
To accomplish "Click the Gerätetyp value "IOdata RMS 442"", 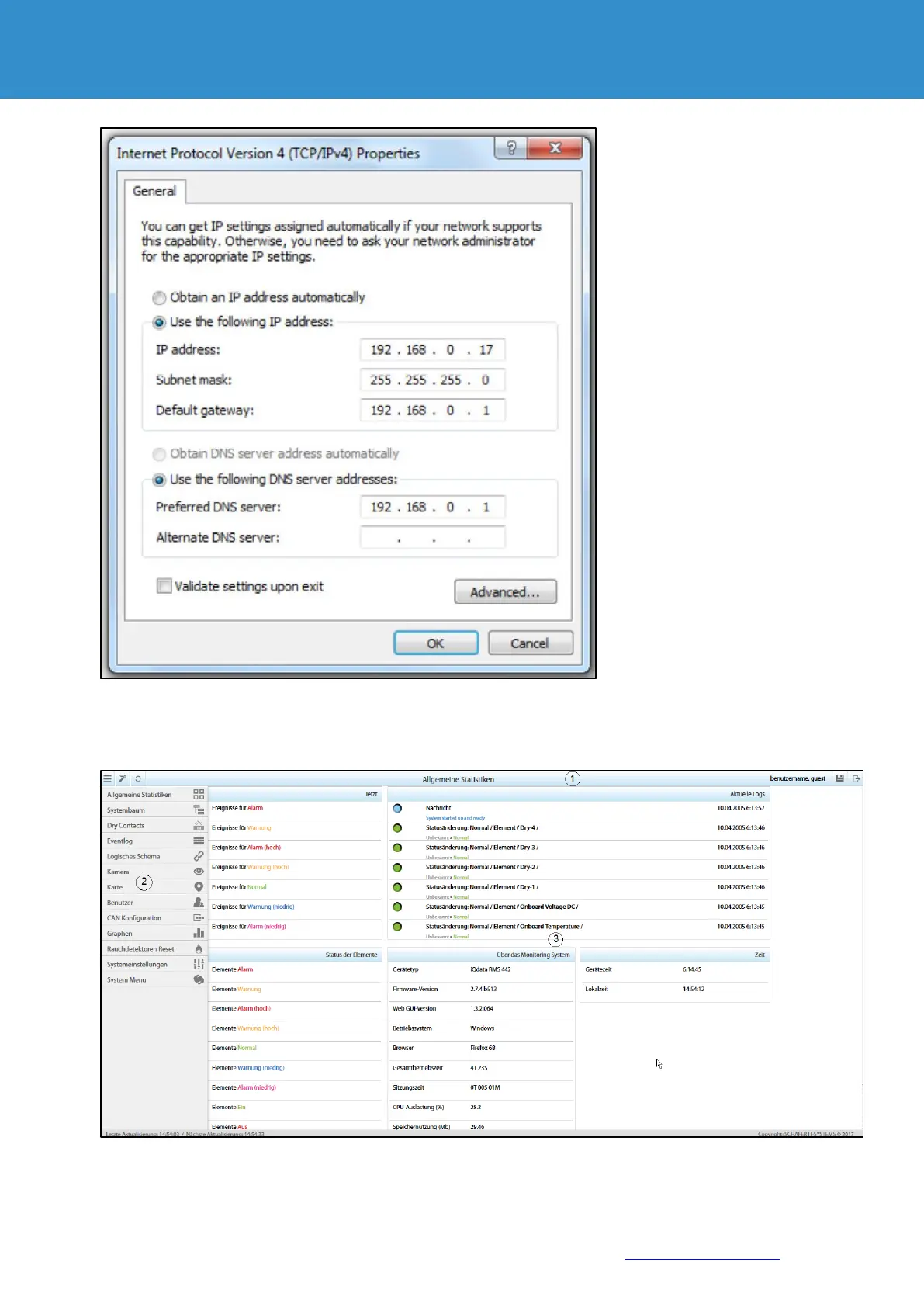I will click(490, 969).
